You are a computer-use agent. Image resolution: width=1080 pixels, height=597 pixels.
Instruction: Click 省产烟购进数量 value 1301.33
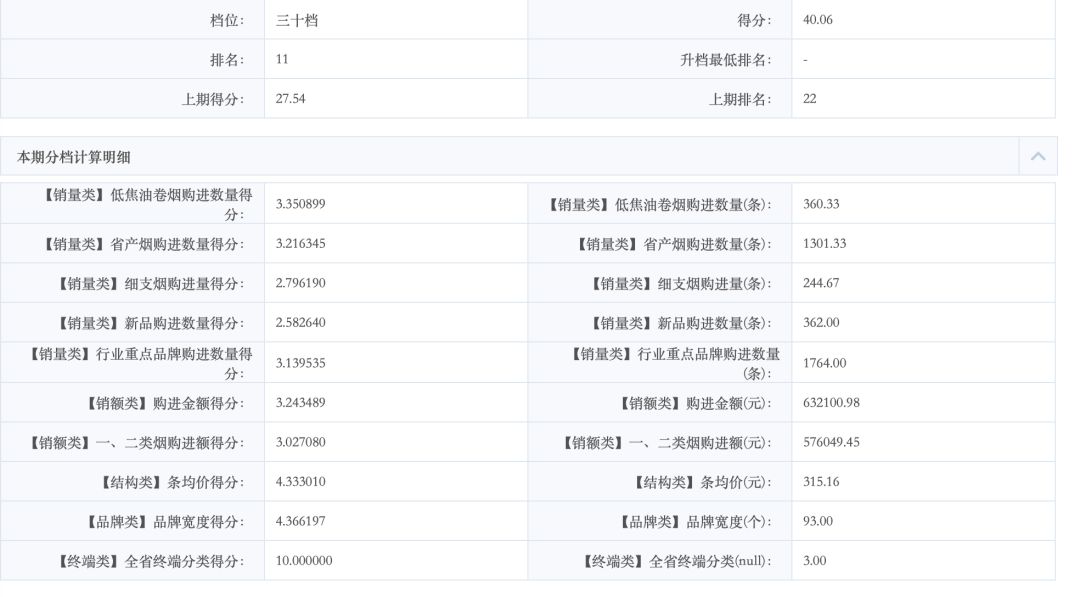coord(824,244)
